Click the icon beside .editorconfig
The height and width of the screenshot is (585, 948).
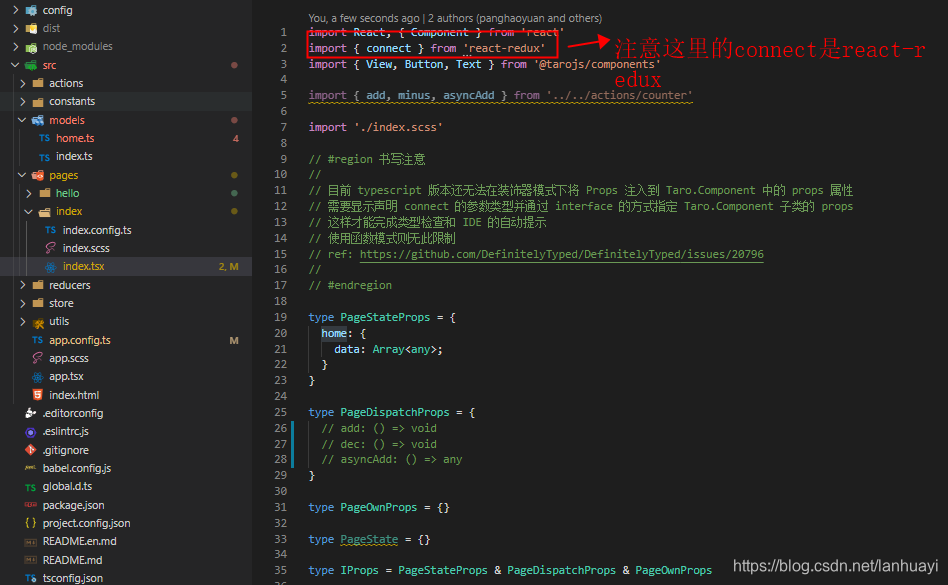coord(30,413)
